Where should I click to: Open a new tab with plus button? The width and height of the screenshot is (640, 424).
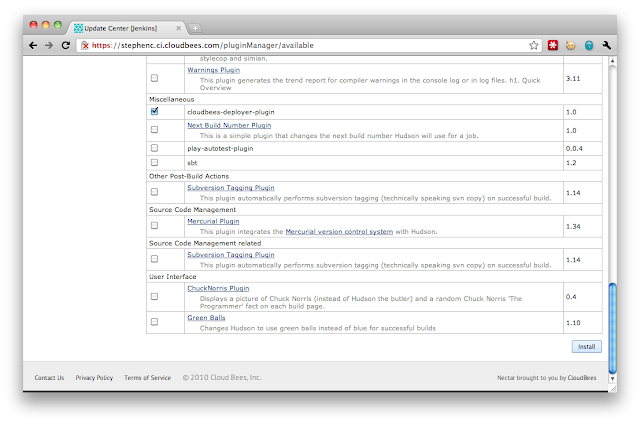(x=194, y=27)
